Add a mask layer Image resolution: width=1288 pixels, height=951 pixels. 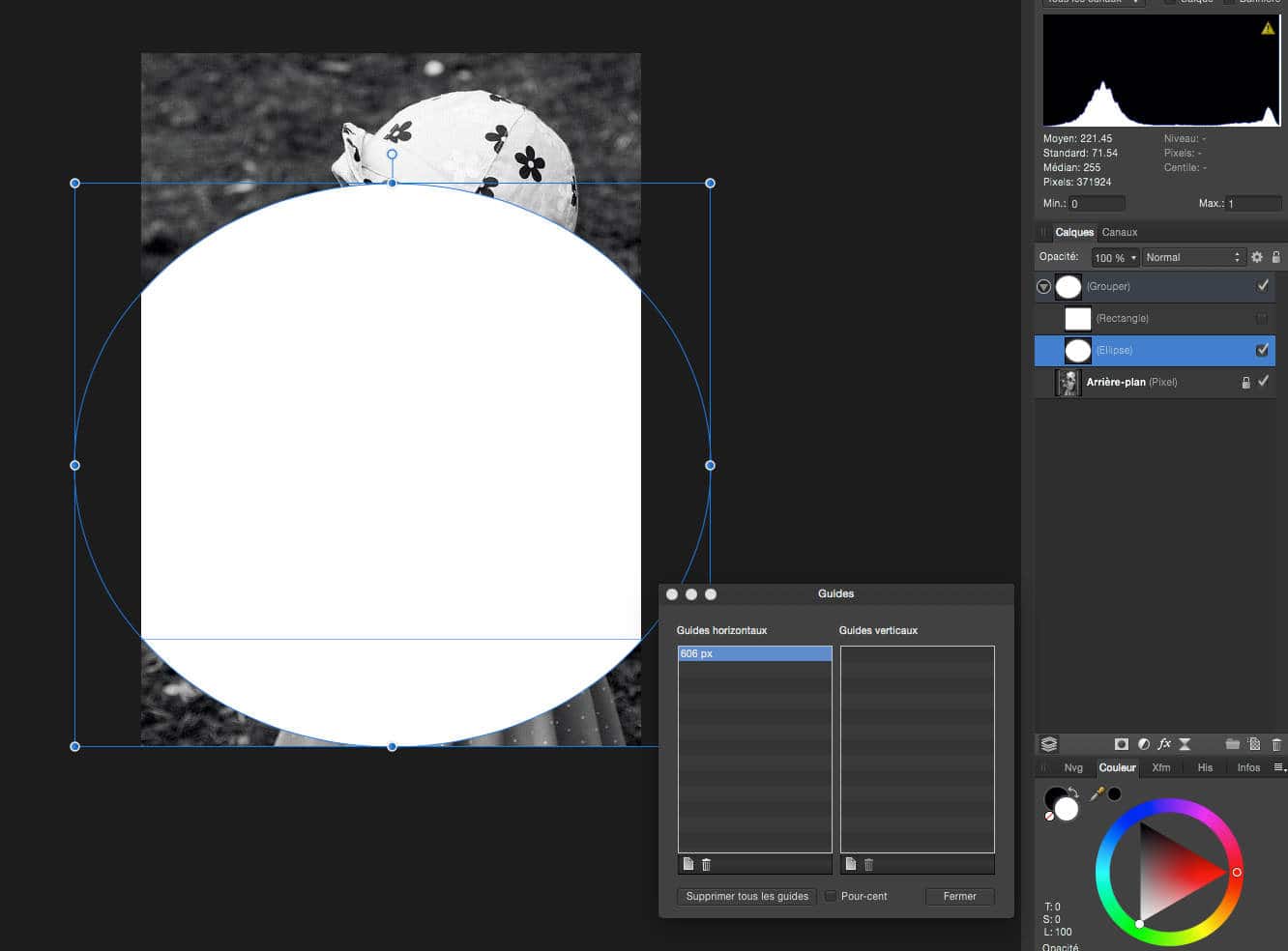[1122, 744]
